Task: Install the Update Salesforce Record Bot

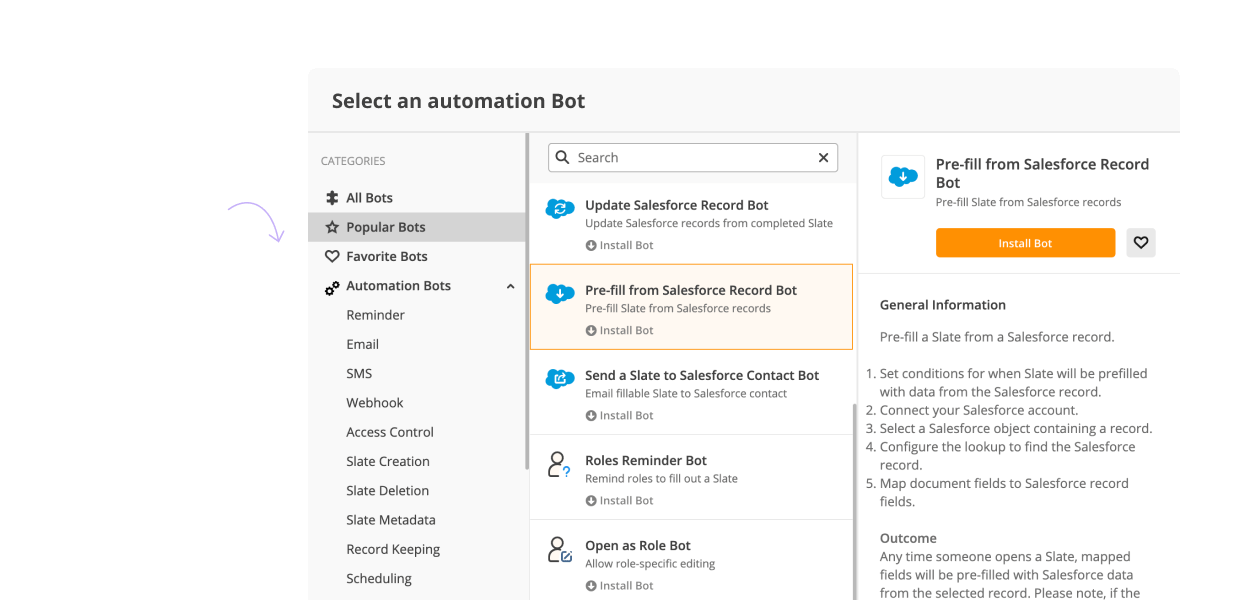Action: point(619,246)
